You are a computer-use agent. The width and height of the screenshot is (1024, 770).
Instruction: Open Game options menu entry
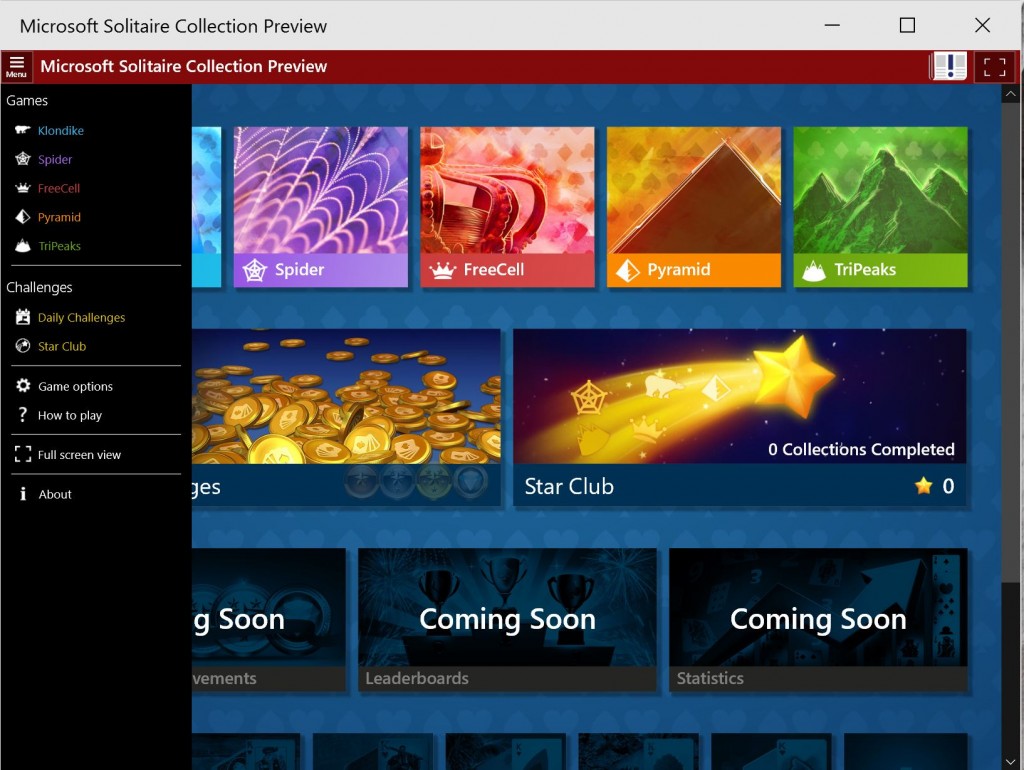(75, 386)
